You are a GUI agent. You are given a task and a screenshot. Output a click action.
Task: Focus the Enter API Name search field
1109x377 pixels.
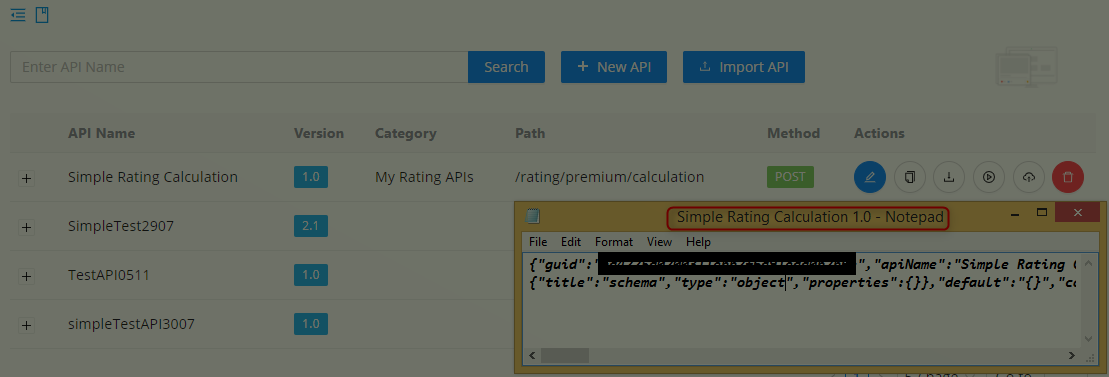[239, 67]
